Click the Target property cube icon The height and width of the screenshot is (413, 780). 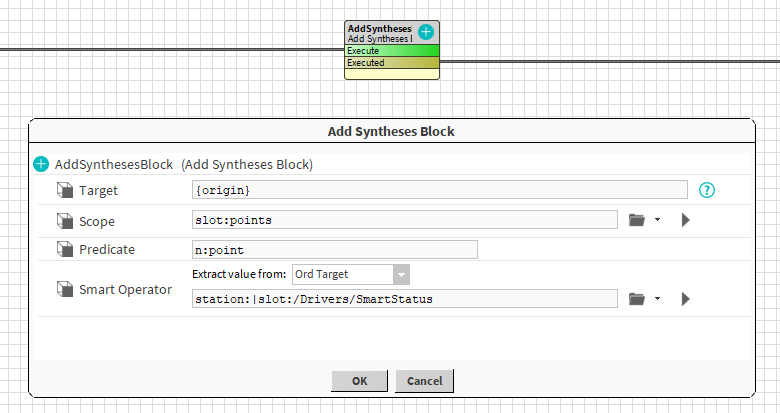[x=64, y=190]
